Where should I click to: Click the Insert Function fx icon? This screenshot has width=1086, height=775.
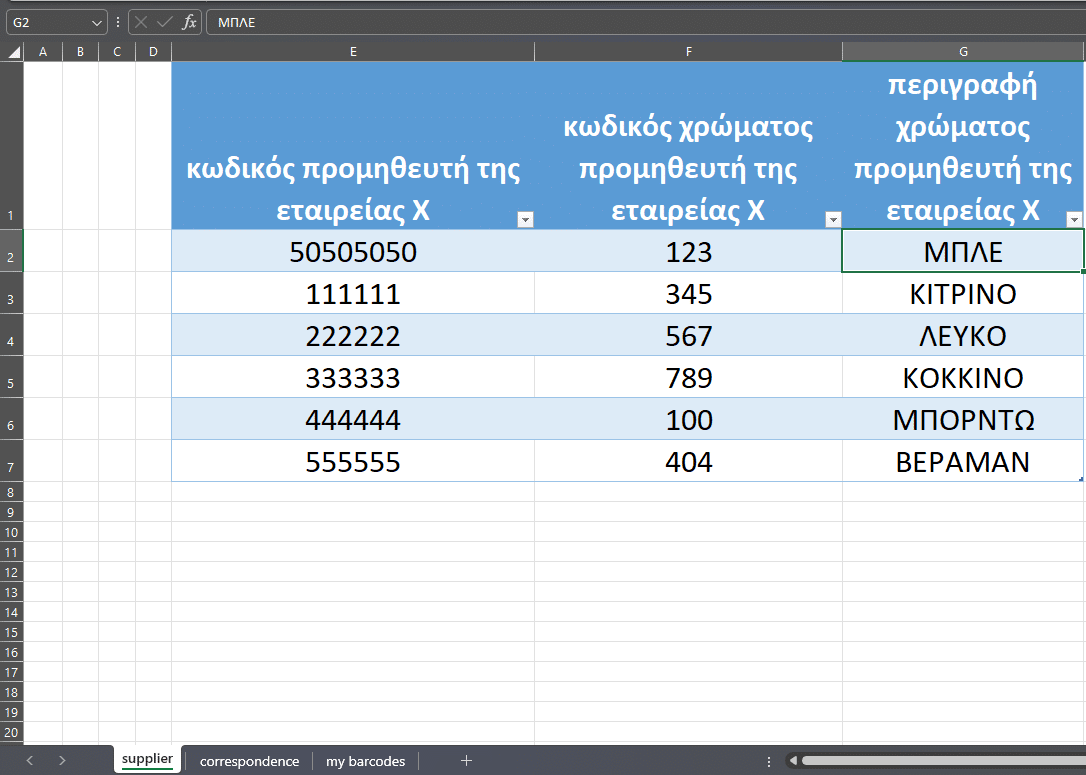pos(189,22)
